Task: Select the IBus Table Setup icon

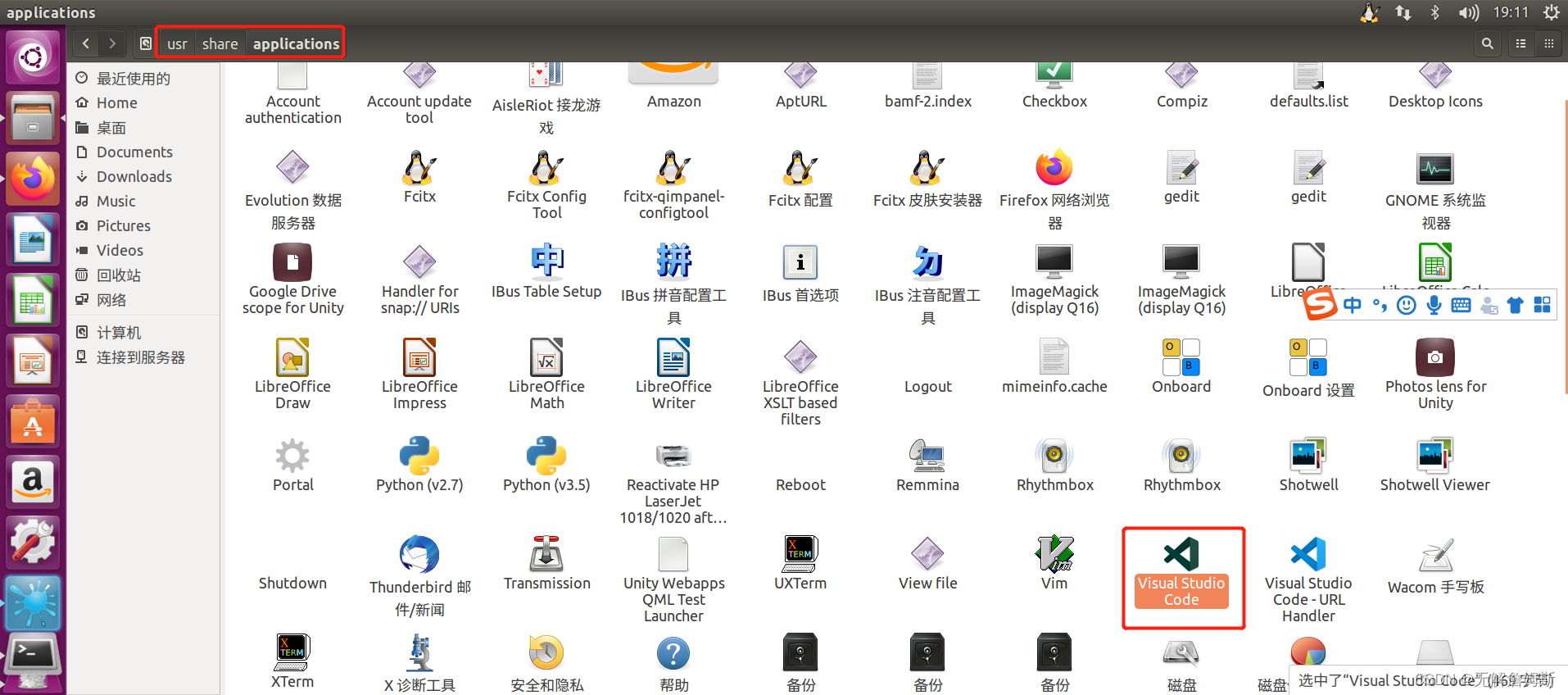Action: pos(546,262)
